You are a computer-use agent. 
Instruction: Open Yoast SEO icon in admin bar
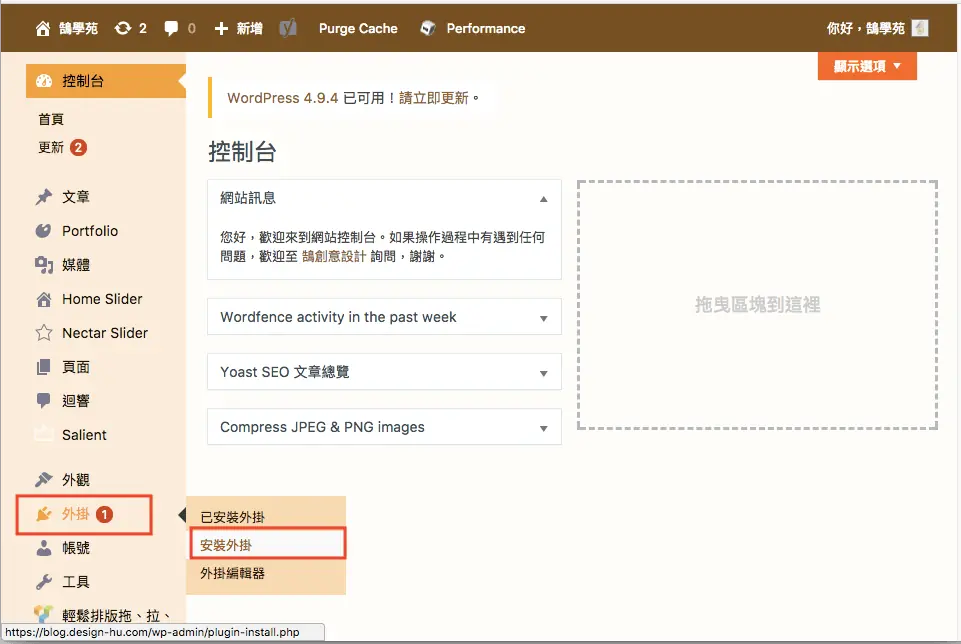(x=288, y=28)
